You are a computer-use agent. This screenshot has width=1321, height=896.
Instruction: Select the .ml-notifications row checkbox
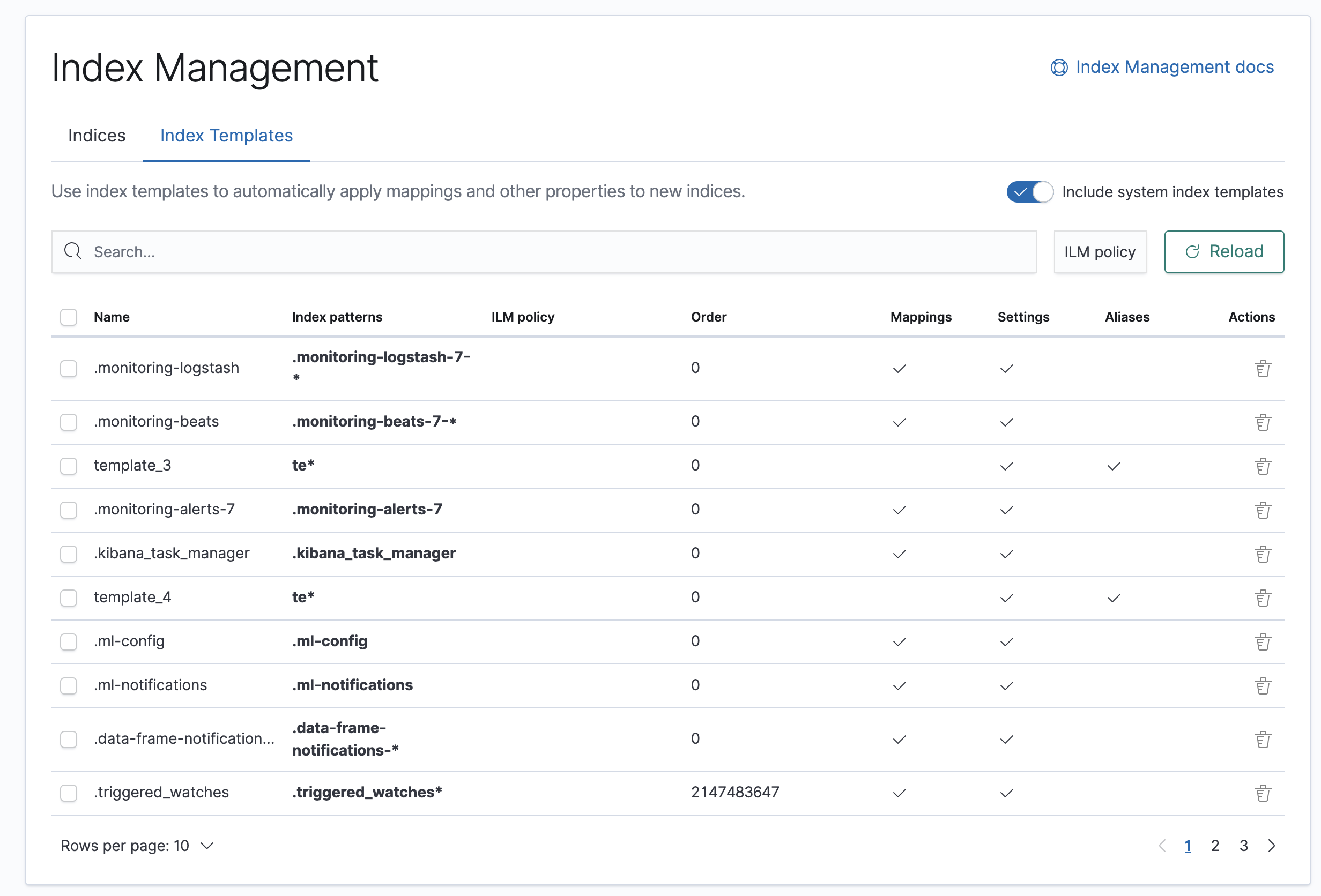(x=69, y=686)
